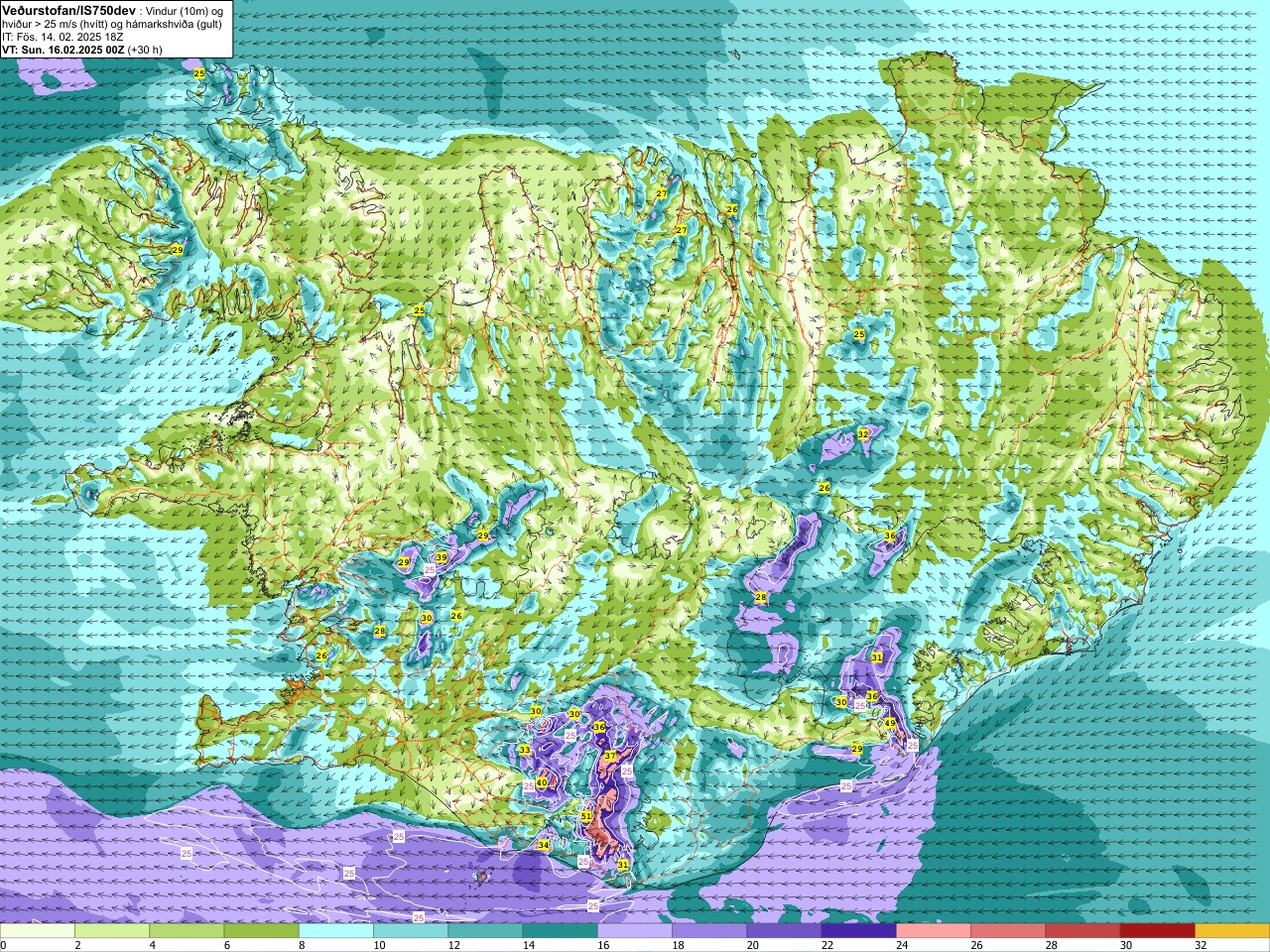Screen dimensions: 1270x952
Task: Click the legend scale number 16
Action: [603, 945]
